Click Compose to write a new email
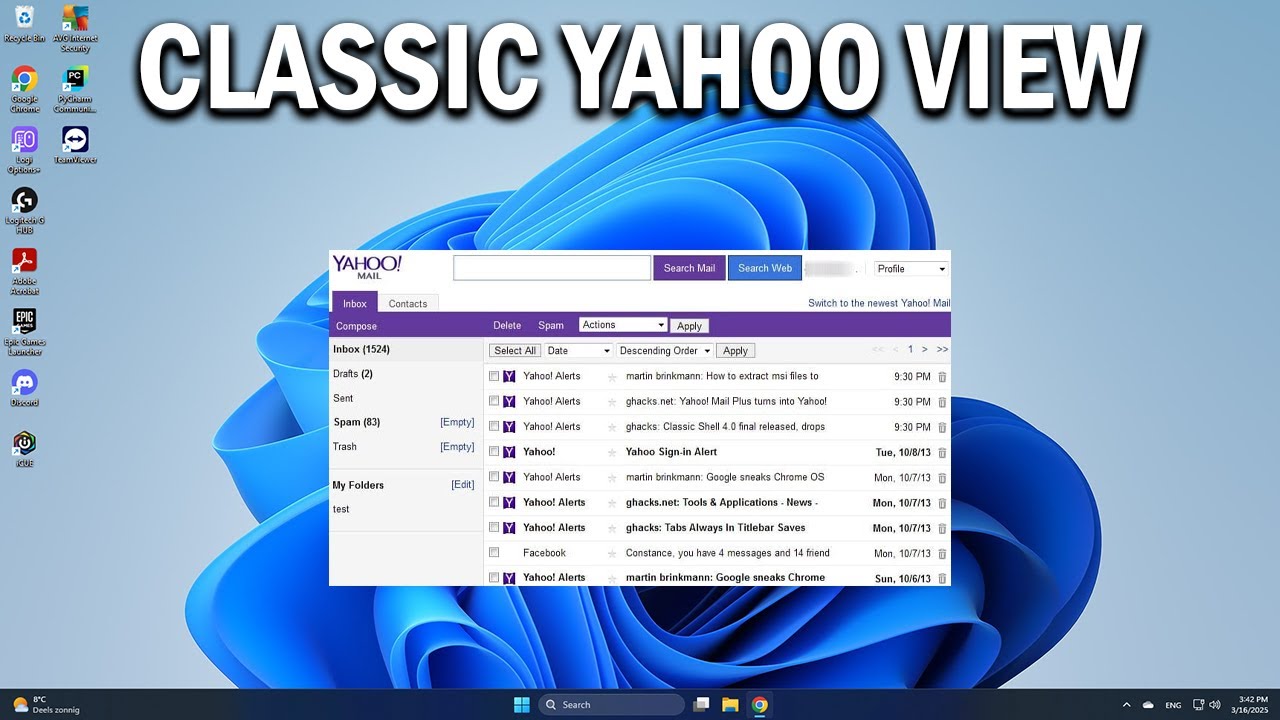The width and height of the screenshot is (1280, 720). (356, 326)
